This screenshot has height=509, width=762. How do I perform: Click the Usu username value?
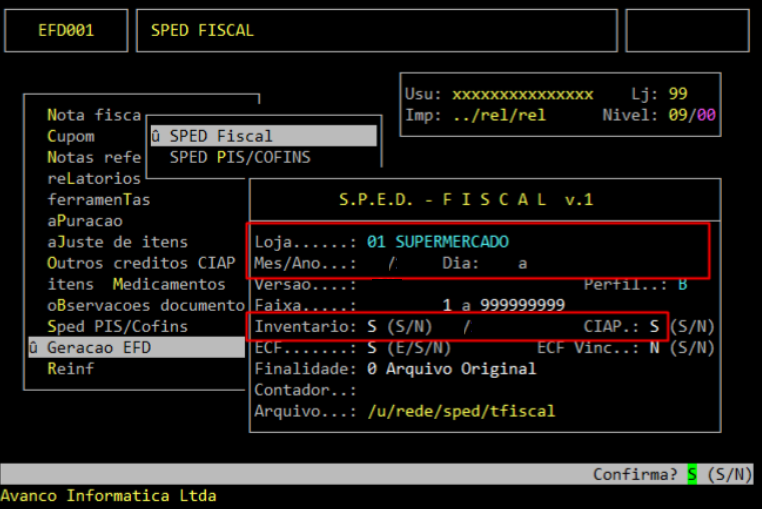pos(522,94)
